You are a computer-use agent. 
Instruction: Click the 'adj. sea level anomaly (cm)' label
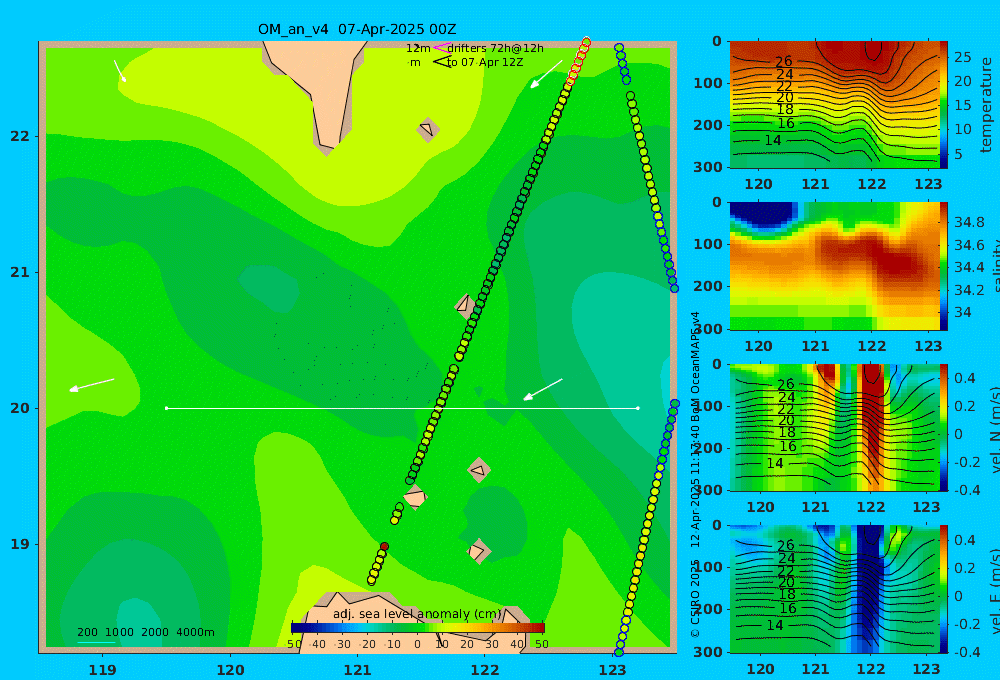(417, 614)
